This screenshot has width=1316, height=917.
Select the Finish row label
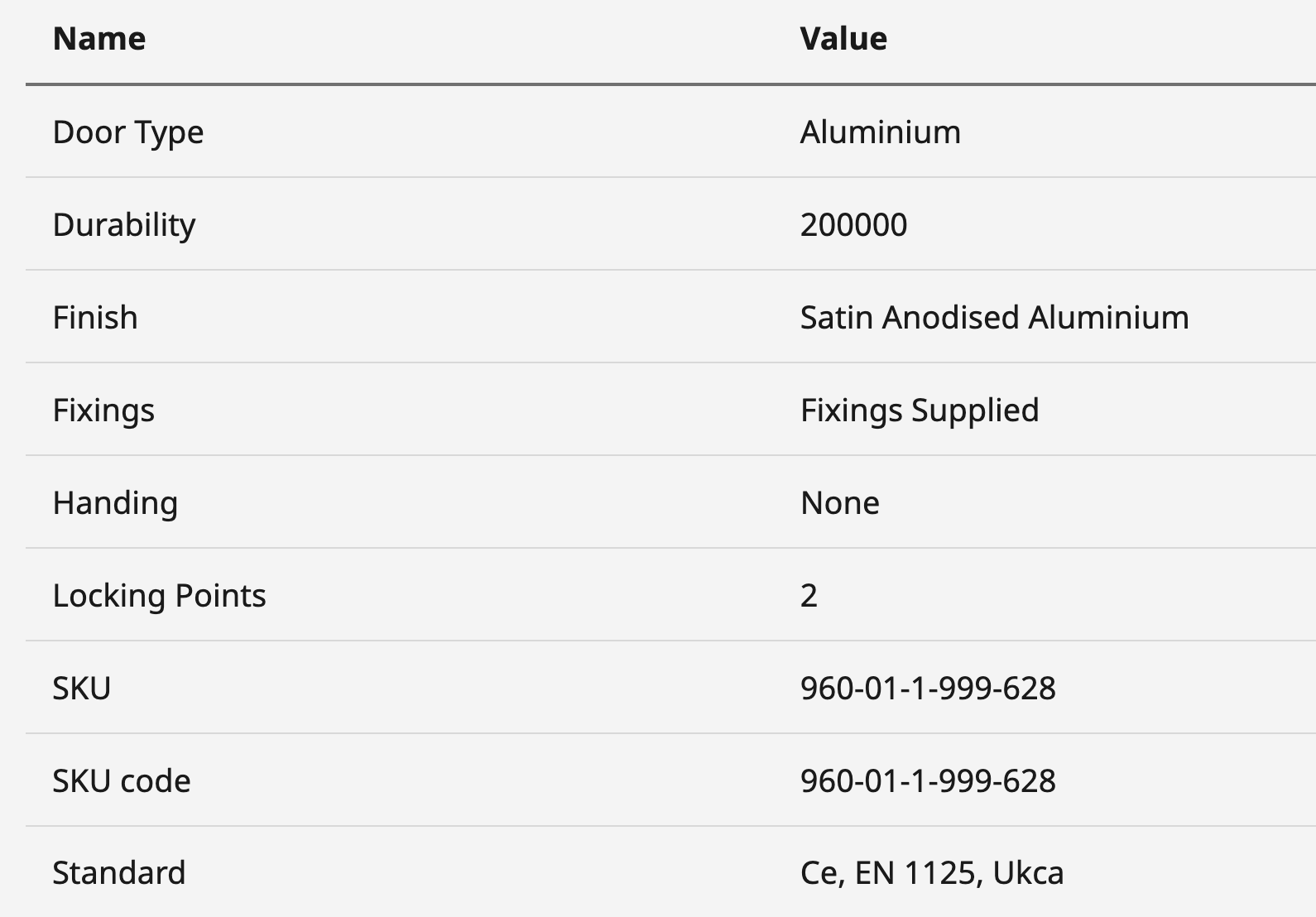pos(95,318)
